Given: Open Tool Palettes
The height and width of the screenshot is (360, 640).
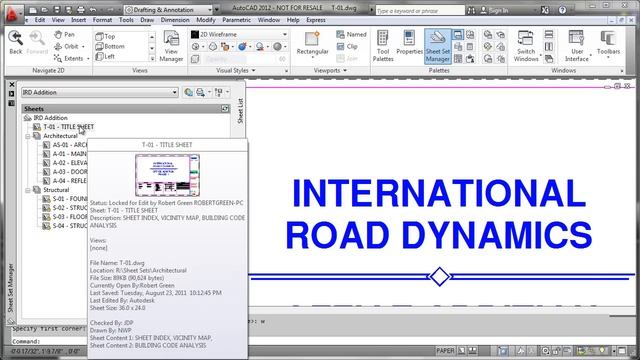Looking at the screenshot, I should coord(383,47).
